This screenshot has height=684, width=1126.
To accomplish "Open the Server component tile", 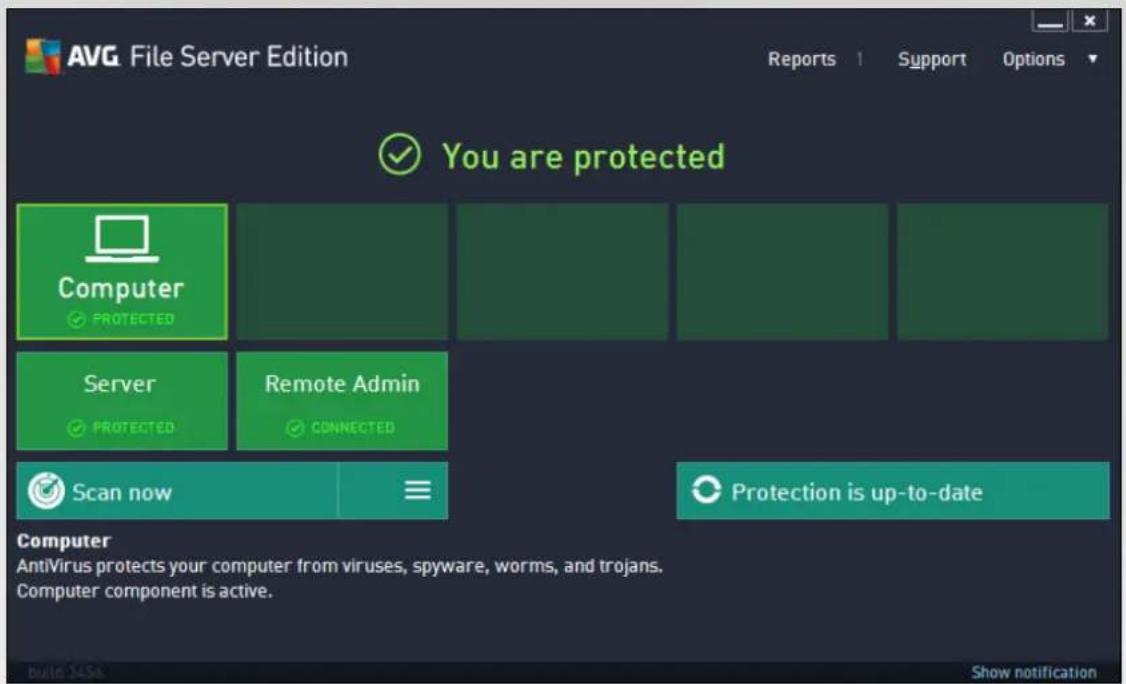I will click(x=122, y=401).
